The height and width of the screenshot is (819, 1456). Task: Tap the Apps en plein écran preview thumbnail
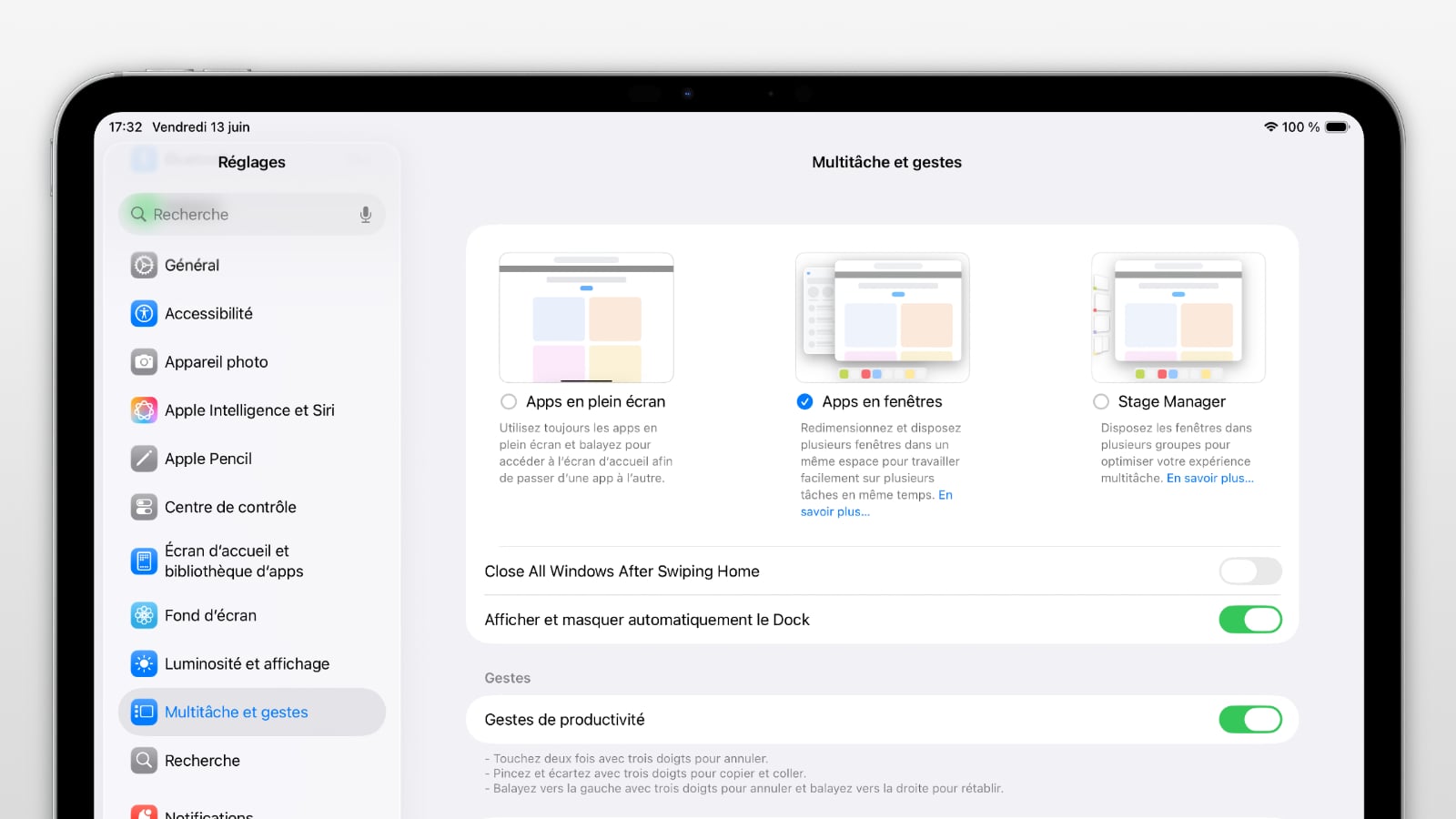[x=586, y=318]
